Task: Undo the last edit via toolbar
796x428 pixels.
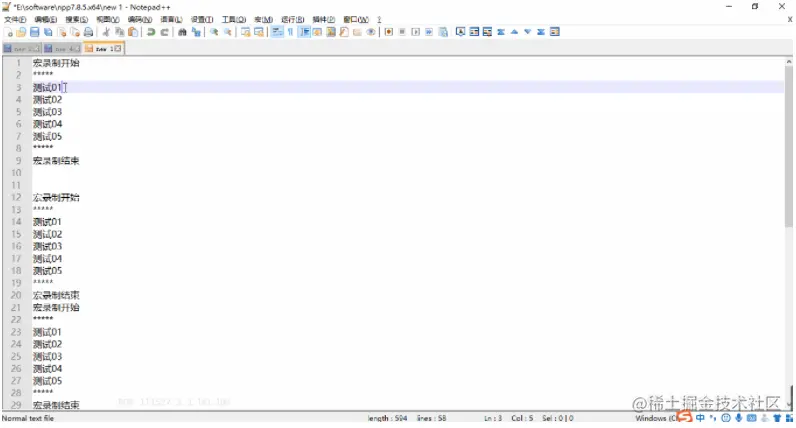Action: click(151, 32)
